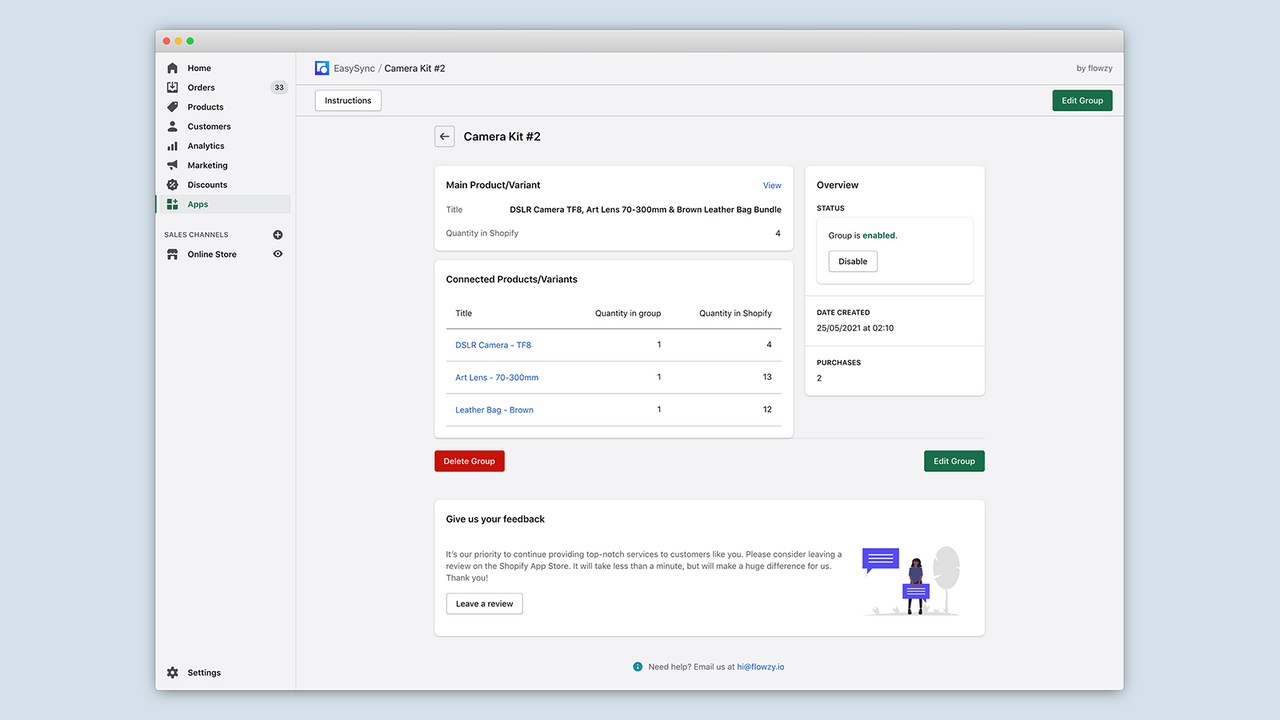Image resolution: width=1280 pixels, height=720 pixels.
Task: Click the Marketing megaphone icon
Action: pyautogui.click(x=173, y=165)
